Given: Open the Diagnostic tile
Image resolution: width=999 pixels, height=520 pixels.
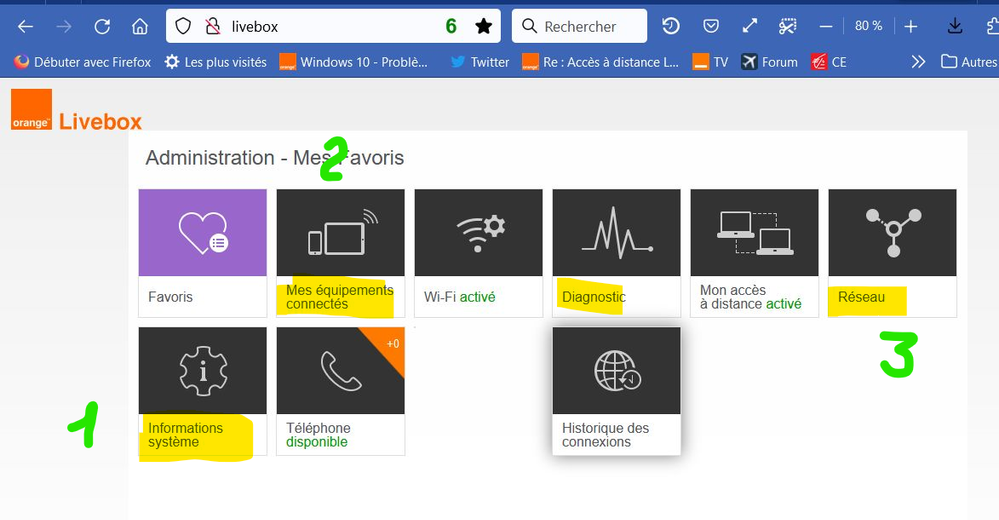Looking at the screenshot, I should (616, 252).
